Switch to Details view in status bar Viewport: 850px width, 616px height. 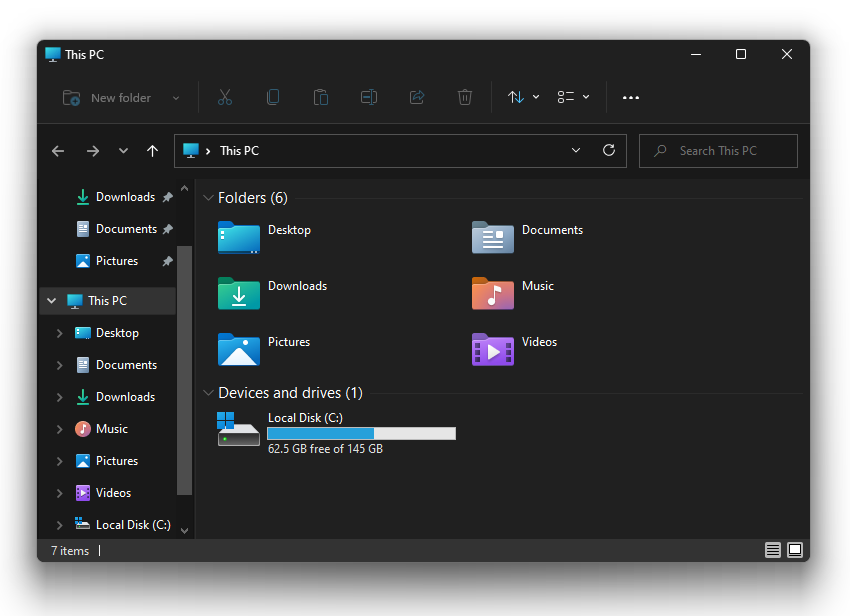[772, 550]
